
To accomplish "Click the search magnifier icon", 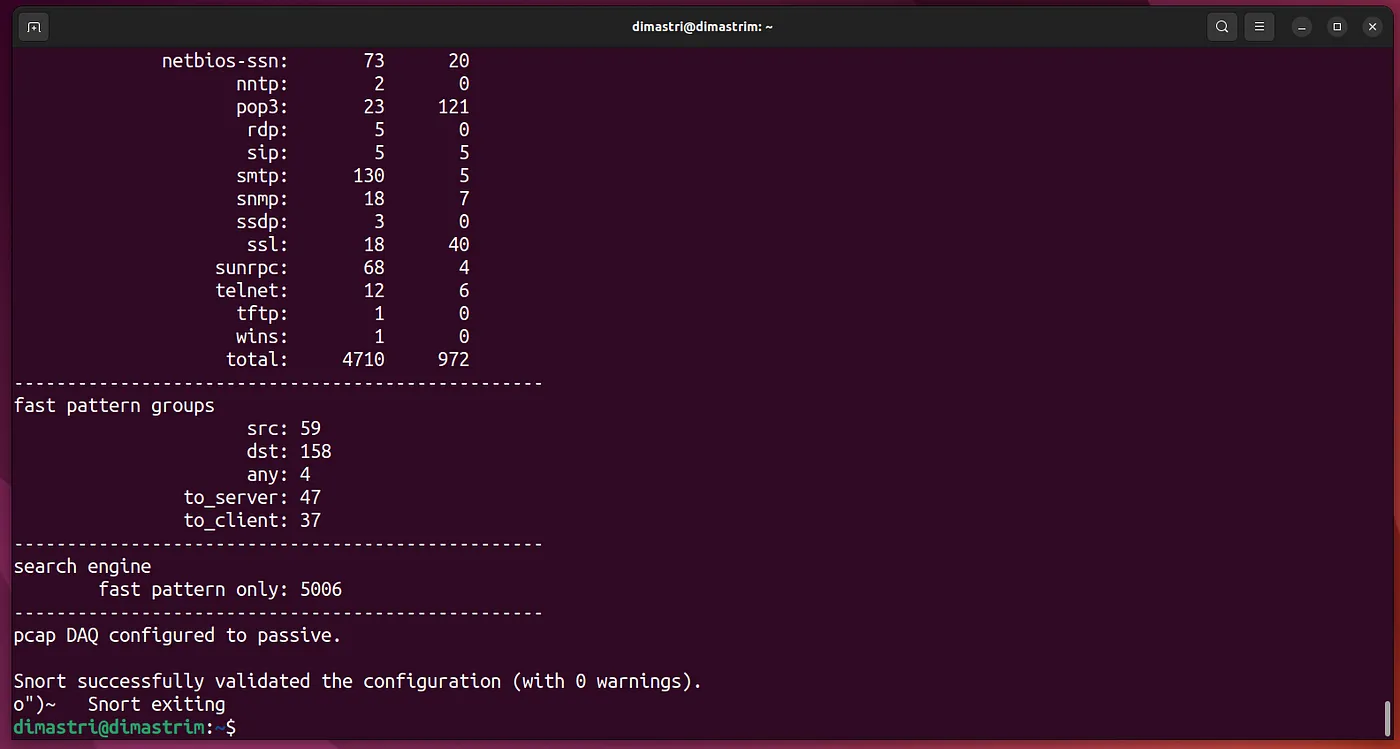I will click(1222, 27).
